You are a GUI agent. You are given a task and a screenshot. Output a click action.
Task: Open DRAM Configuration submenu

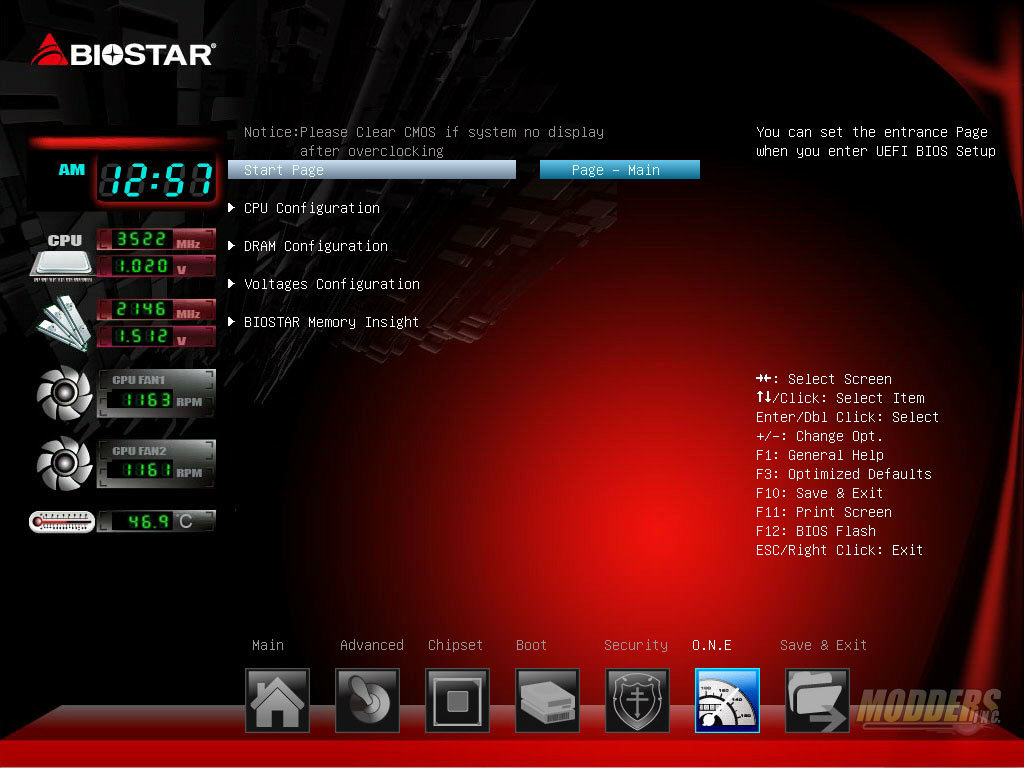pos(315,246)
